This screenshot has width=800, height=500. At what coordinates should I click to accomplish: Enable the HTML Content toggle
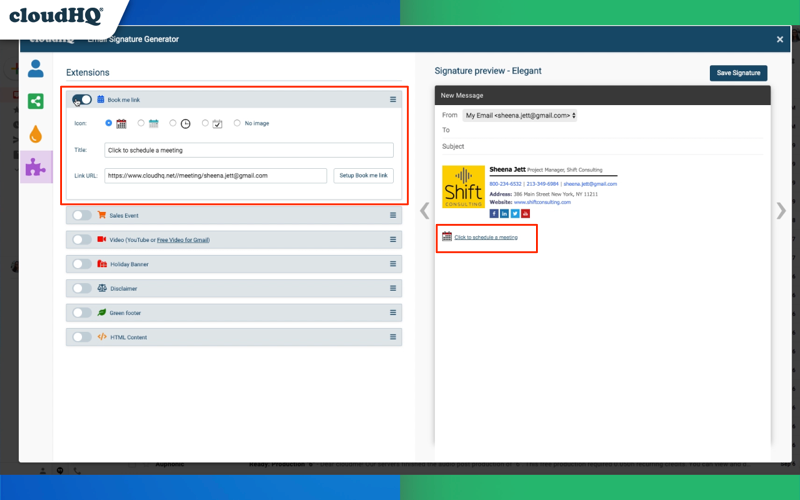(x=82, y=337)
